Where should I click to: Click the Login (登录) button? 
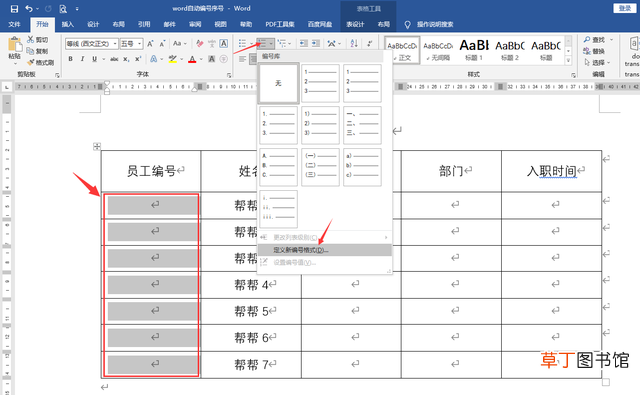[x=624, y=8]
